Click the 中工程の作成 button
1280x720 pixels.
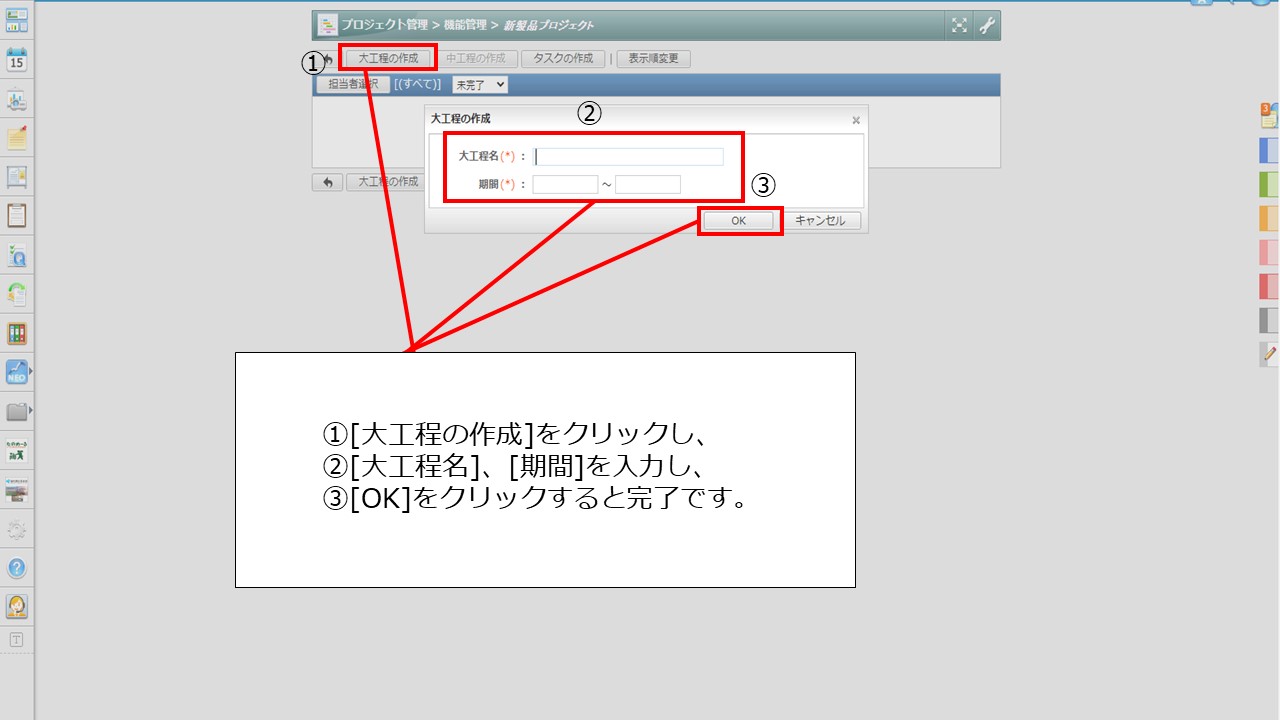[x=476, y=59]
